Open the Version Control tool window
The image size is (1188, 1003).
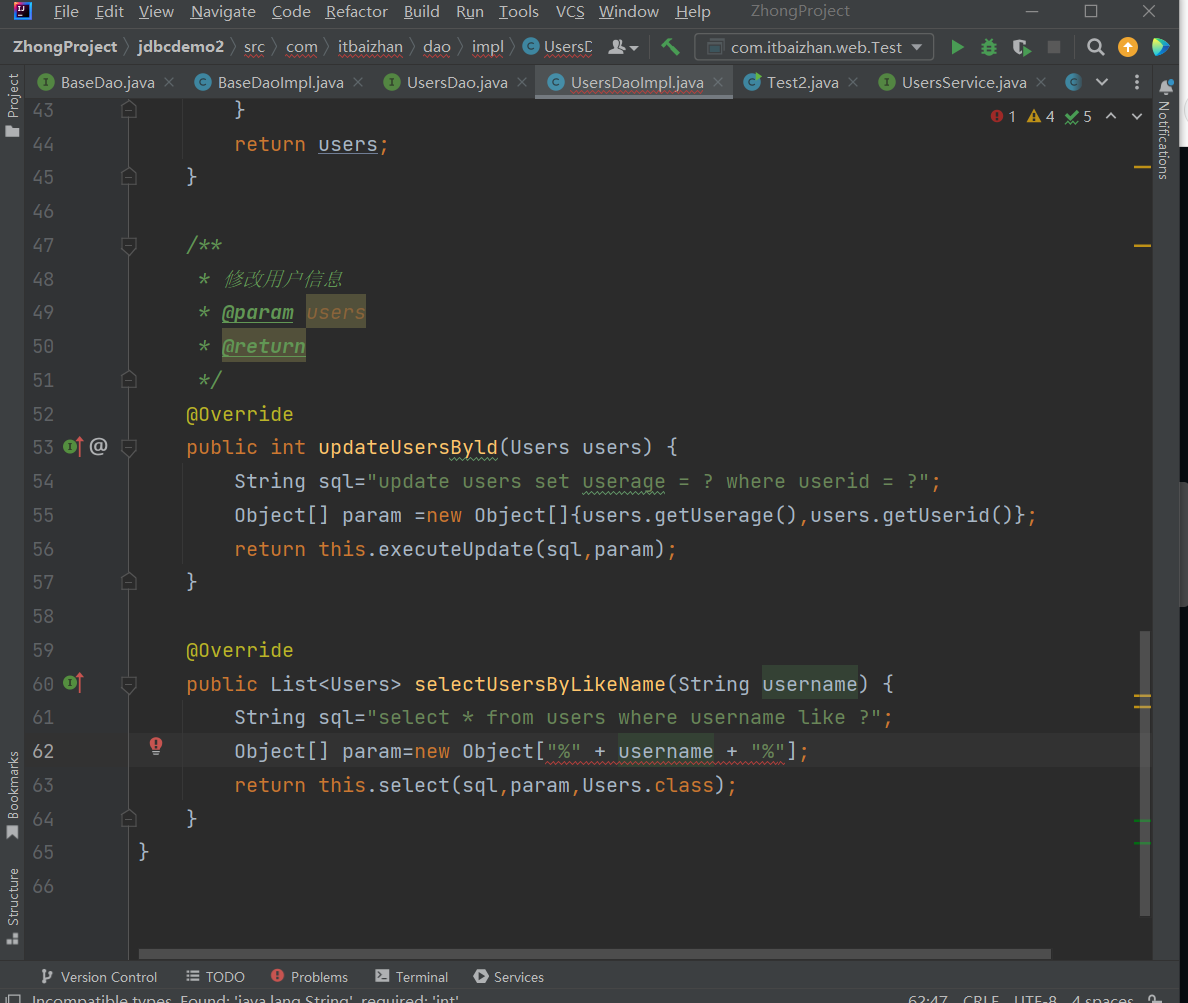(99, 976)
